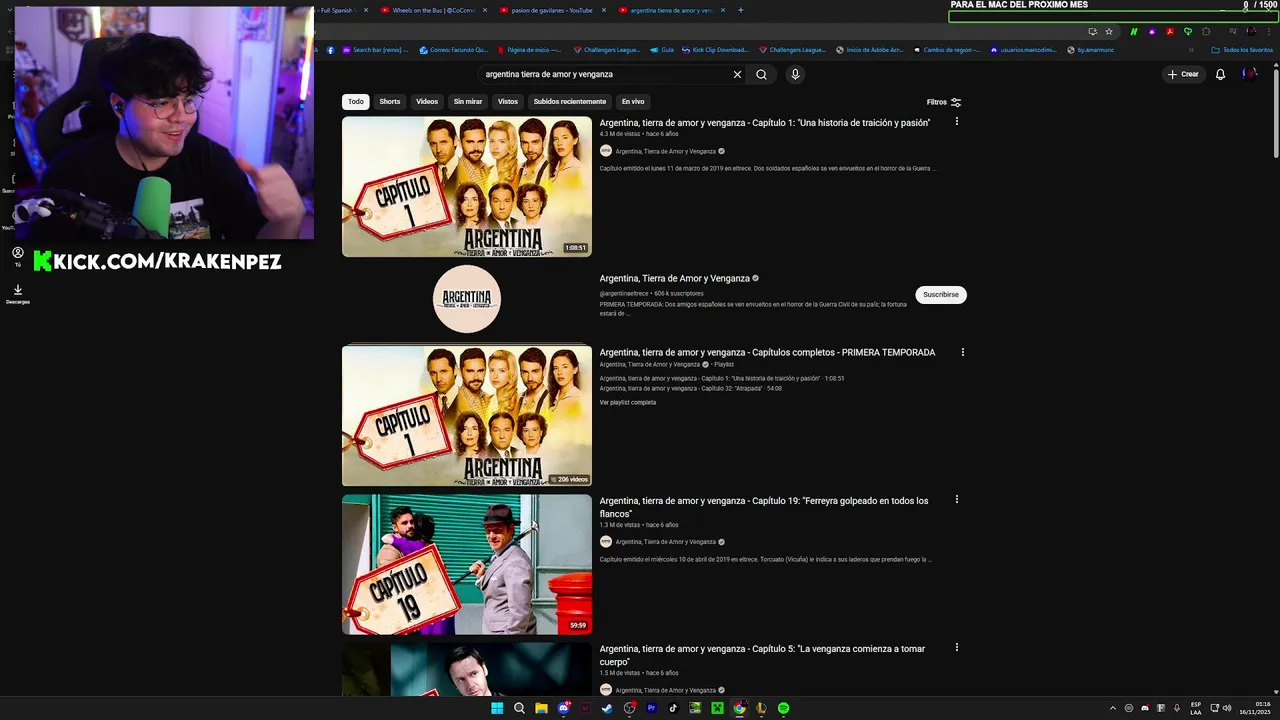Screen dimensions: 1280x720
Task: Open the Minecraft creeper taskbar icon
Action: tap(717, 708)
